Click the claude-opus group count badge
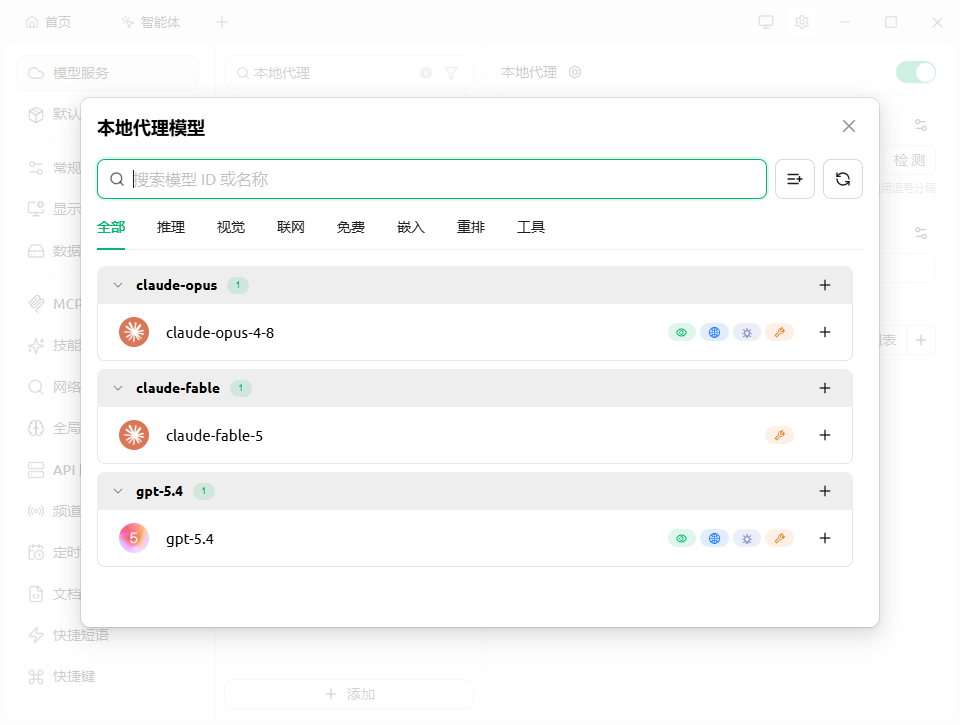The image size is (960, 725). point(238,285)
